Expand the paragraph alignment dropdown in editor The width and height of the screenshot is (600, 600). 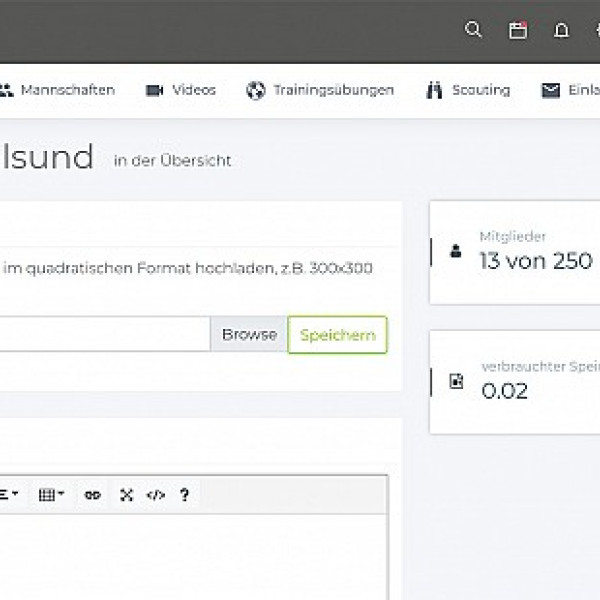[9, 494]
